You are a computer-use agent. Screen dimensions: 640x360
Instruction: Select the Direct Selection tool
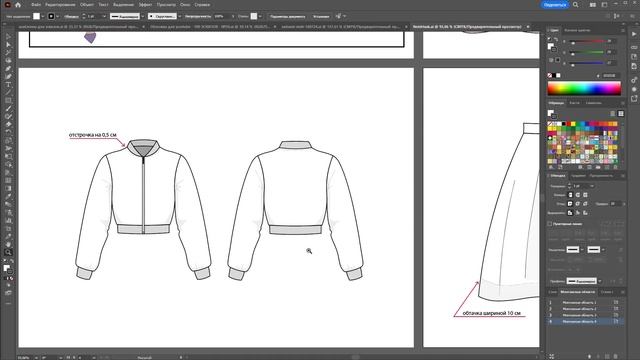coord(8,44)
